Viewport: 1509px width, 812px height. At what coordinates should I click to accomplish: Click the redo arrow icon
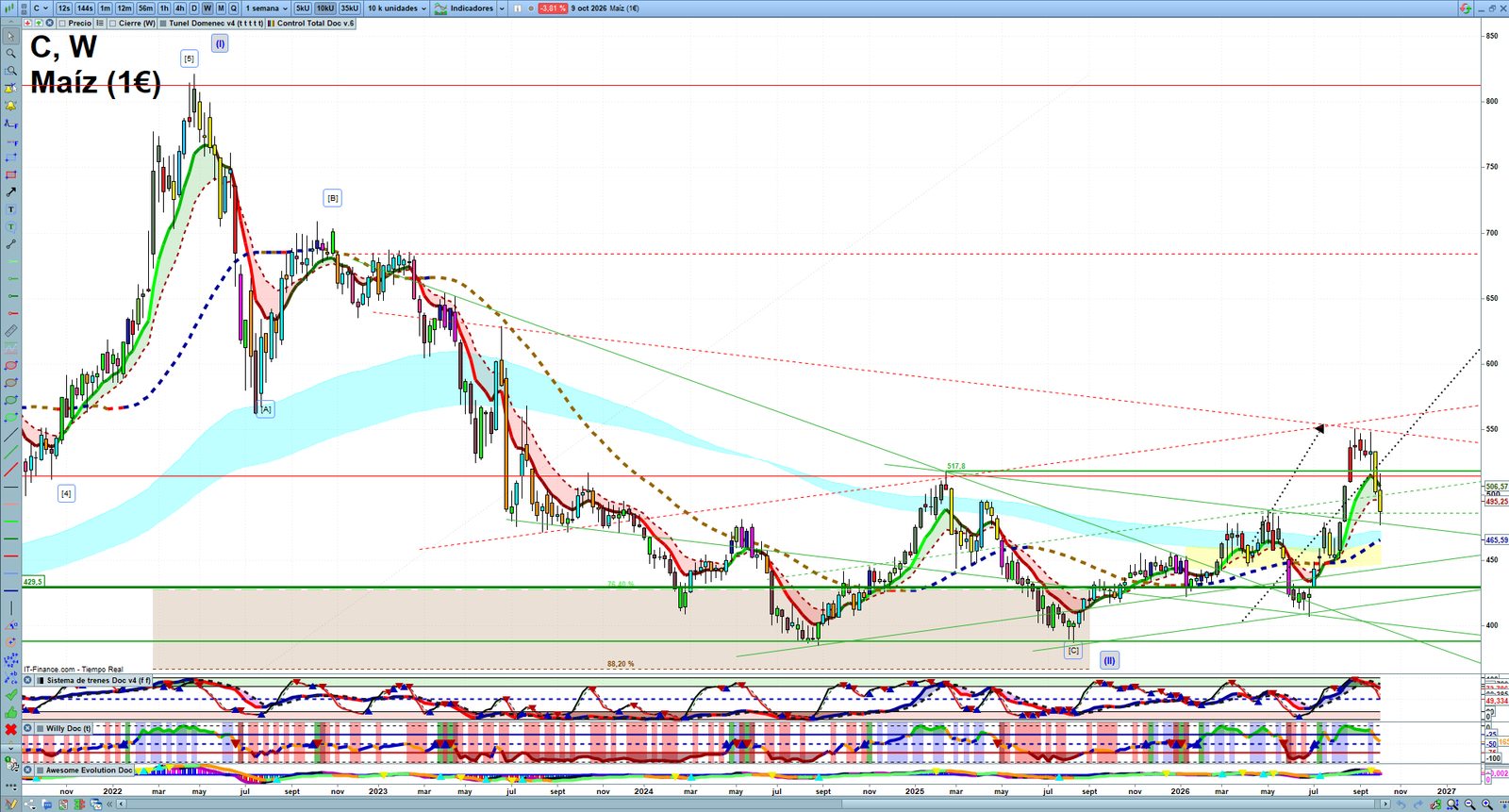coord(1418,804)
